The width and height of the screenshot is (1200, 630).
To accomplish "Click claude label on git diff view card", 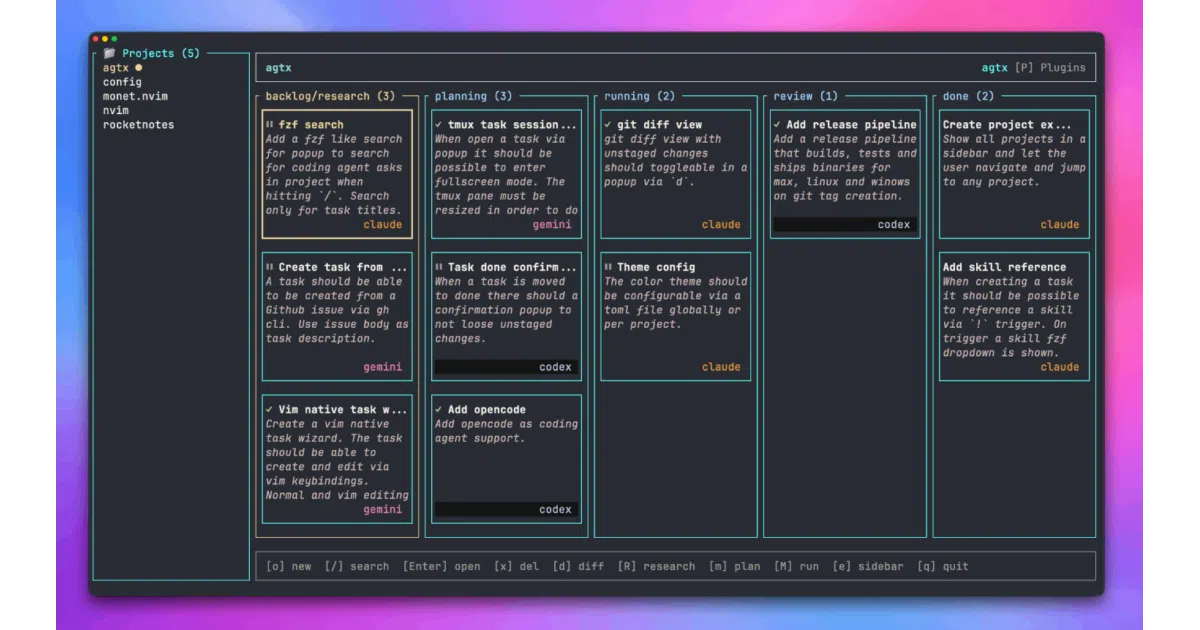I will point(721,225).
